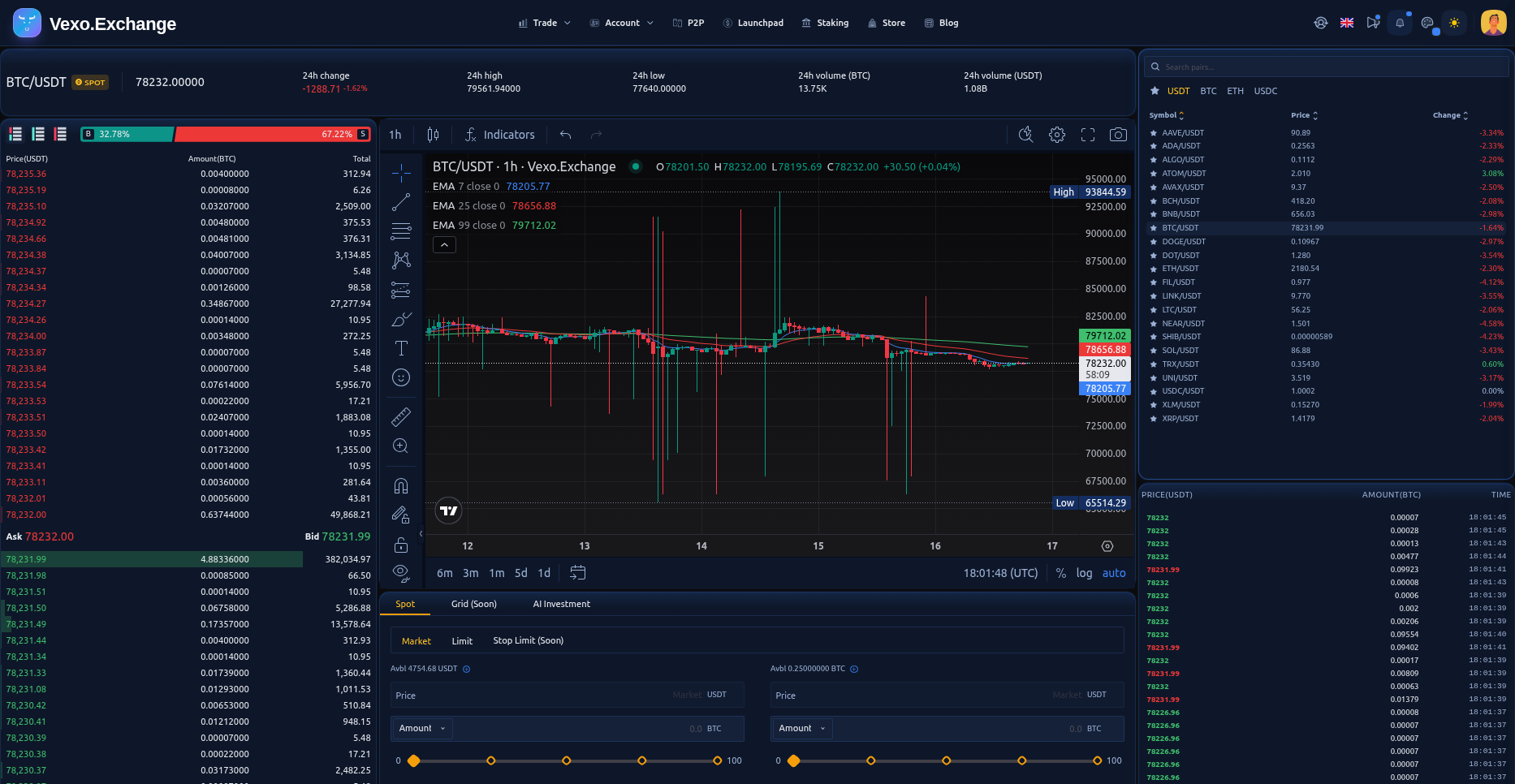Select ETH/USDT in pairs list
Viewport: 1515px width, 784px height.
tap(1327, 269)
